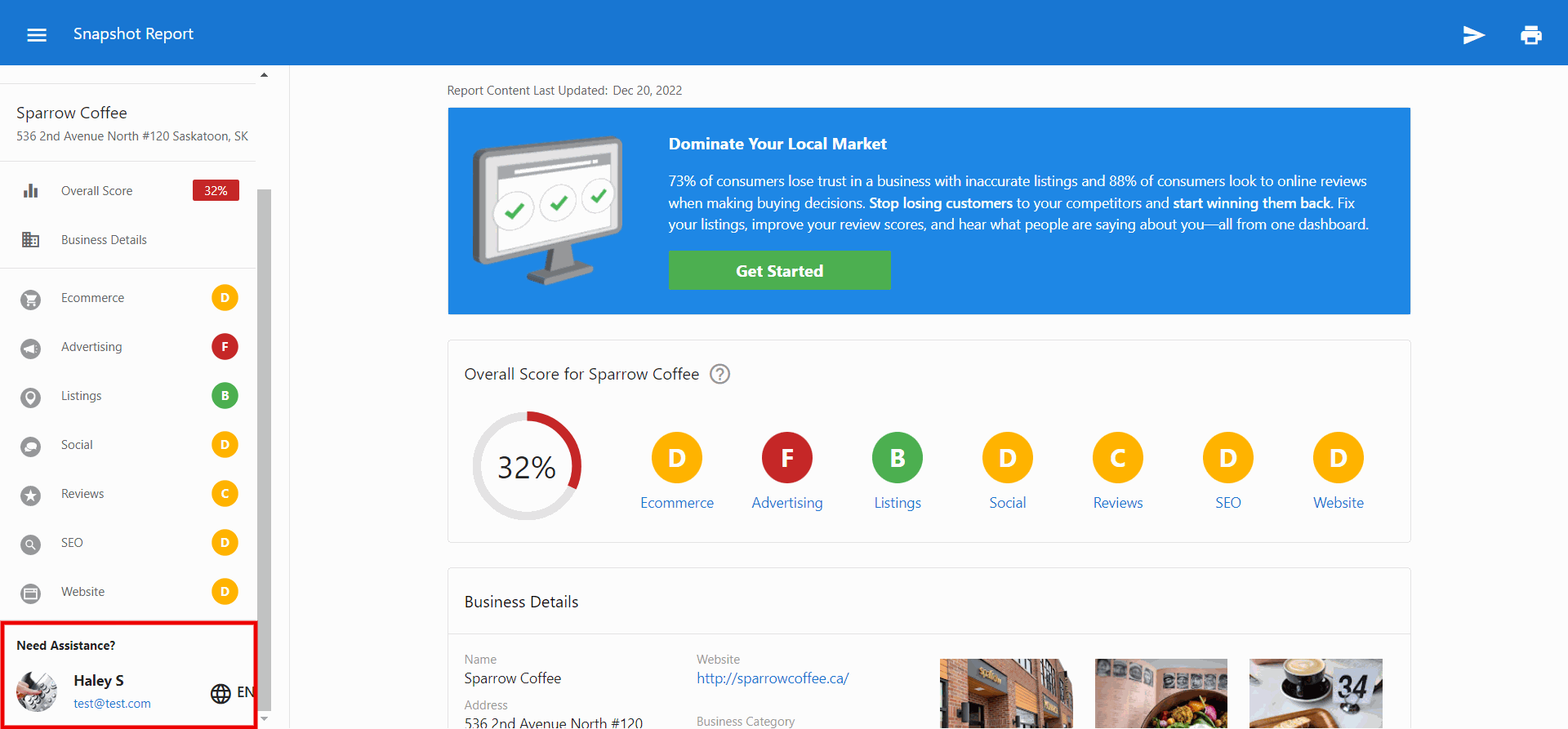1568x729 pixels.
Task: Open the sparrowcoffee.ca website link
Action: tap(773, 678)
